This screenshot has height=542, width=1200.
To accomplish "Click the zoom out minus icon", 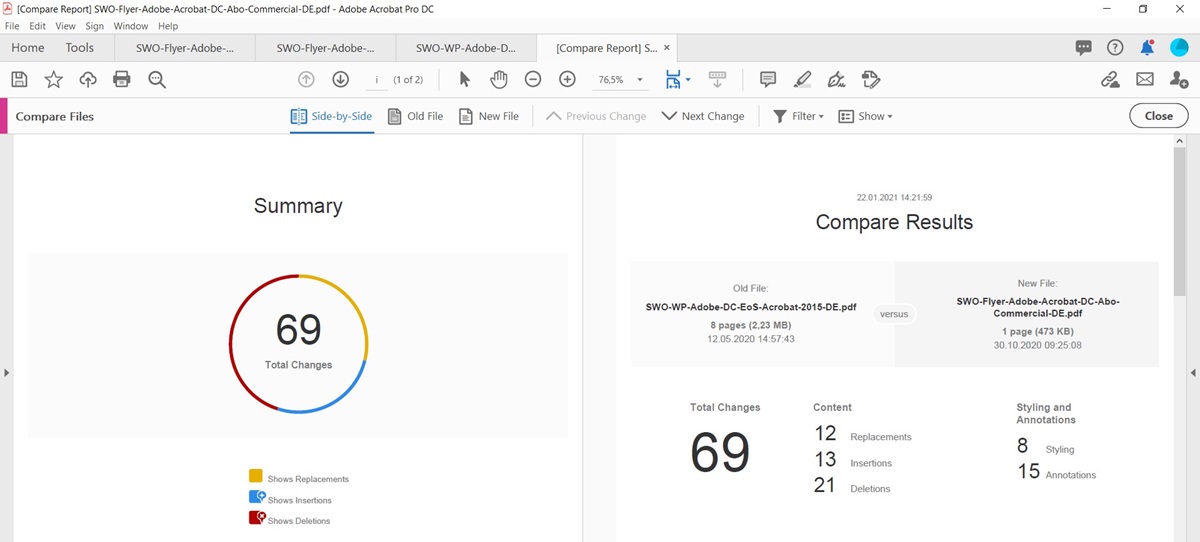I will (533, 80).
